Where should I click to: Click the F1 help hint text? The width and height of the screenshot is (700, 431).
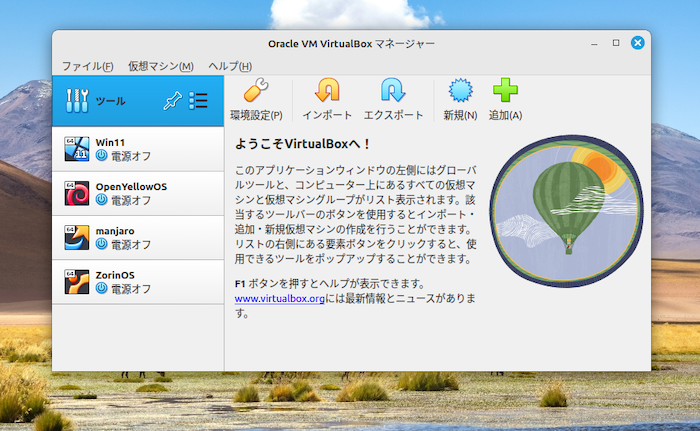330,284
